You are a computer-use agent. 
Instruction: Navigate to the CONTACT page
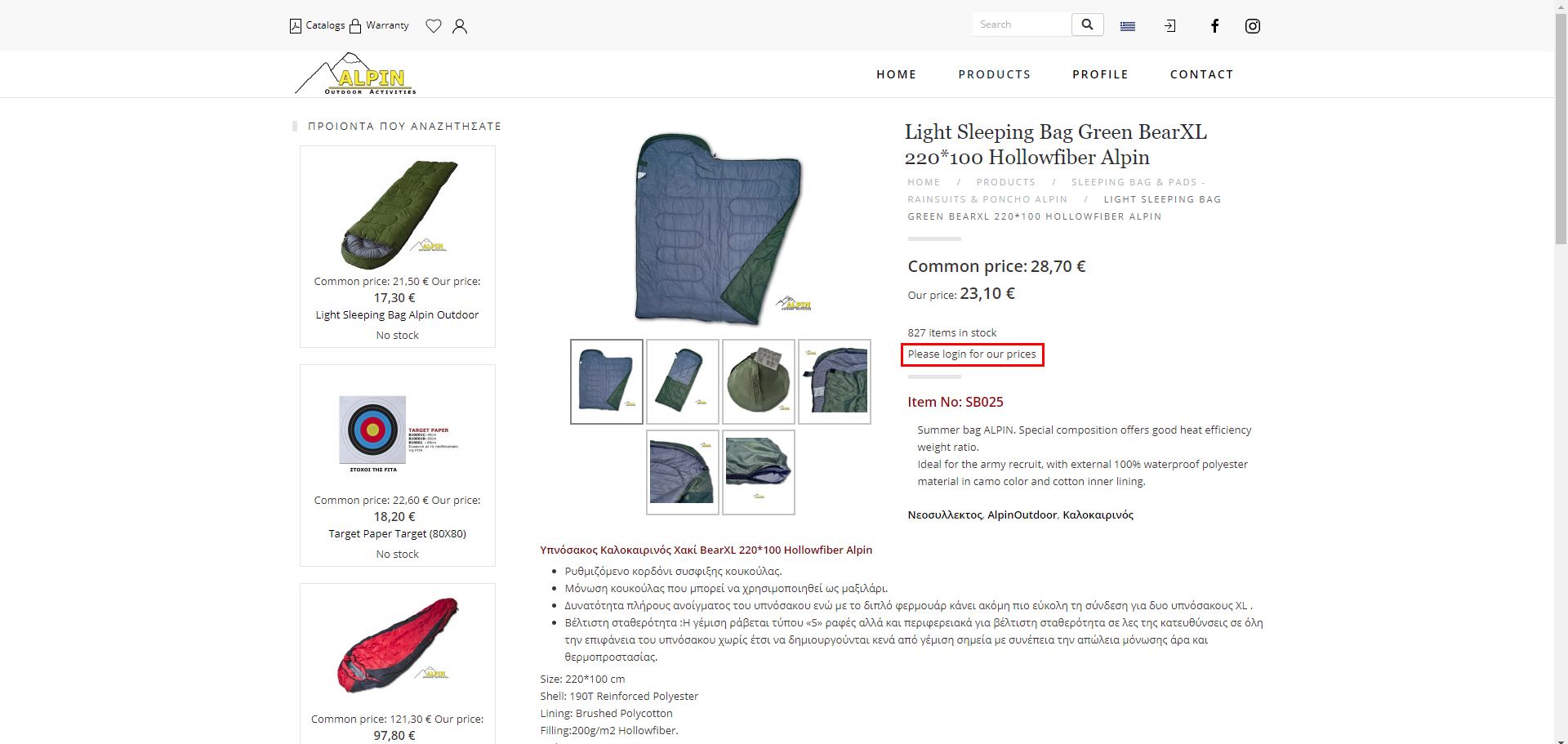[x=1201, y=74]
